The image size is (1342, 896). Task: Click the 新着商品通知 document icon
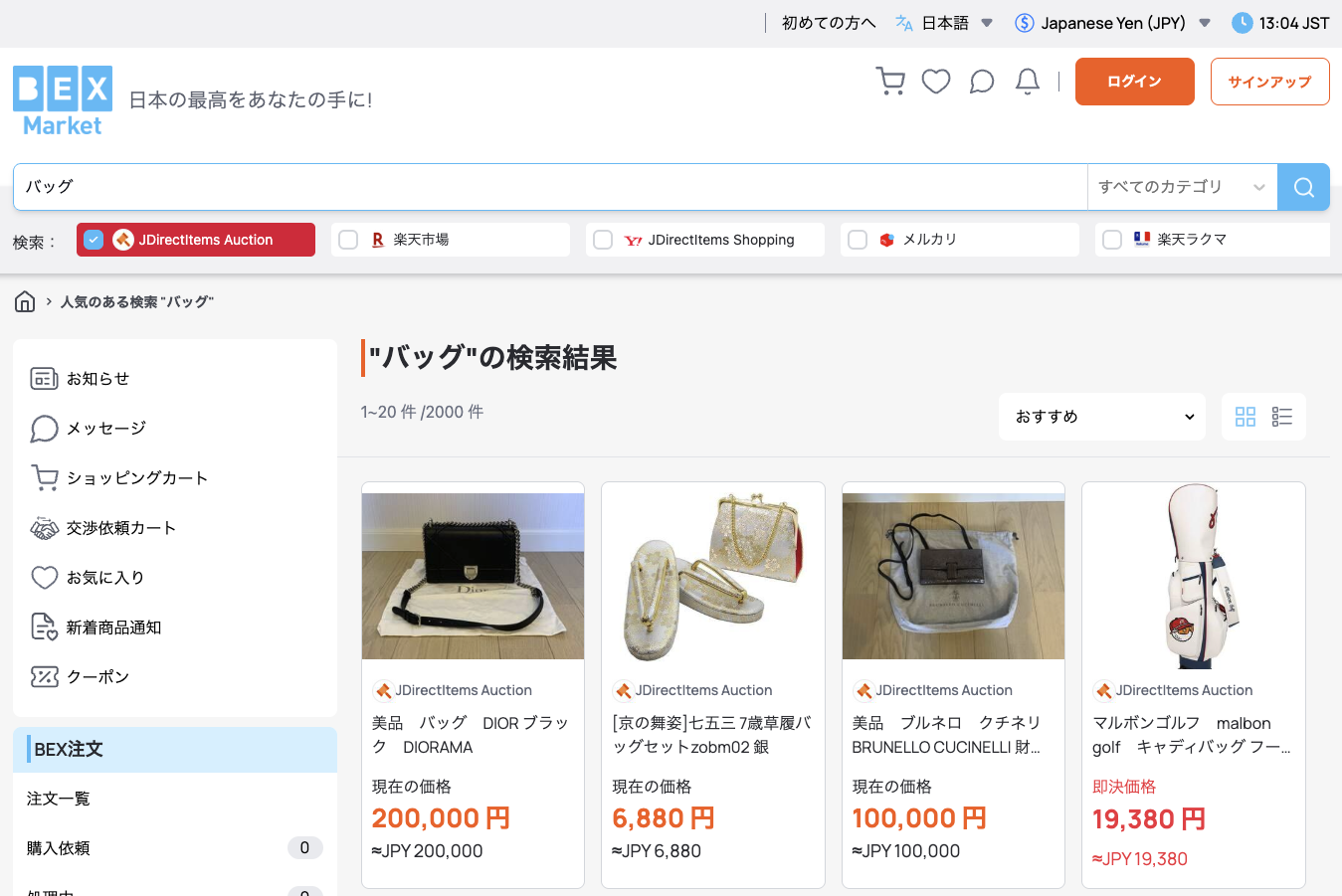44,627
